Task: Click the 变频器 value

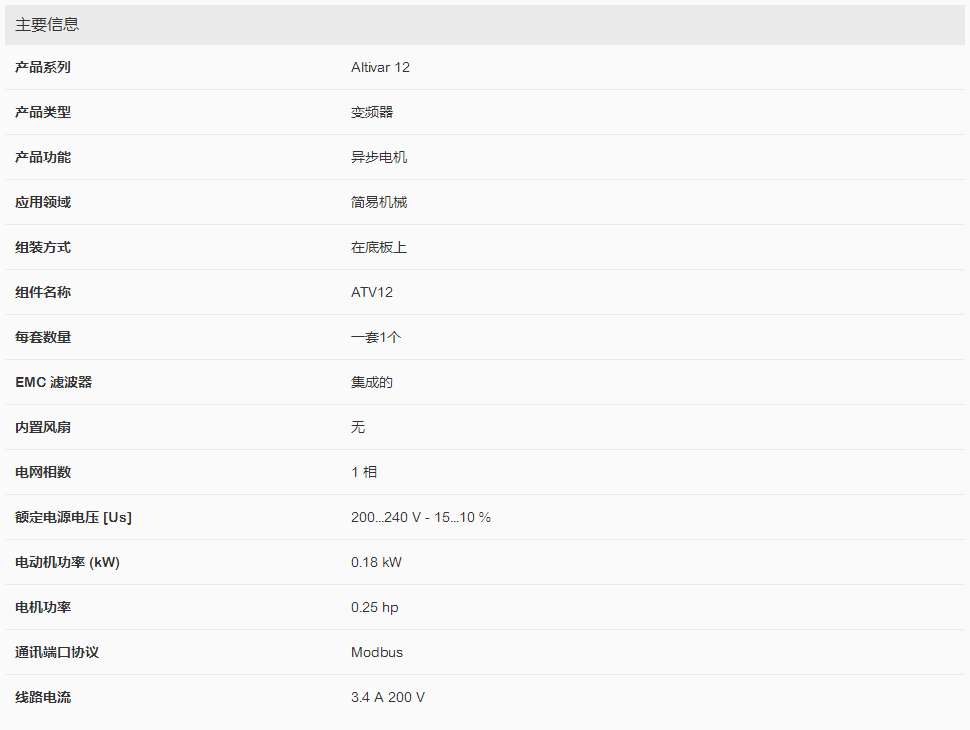Action: pos(372,113)
